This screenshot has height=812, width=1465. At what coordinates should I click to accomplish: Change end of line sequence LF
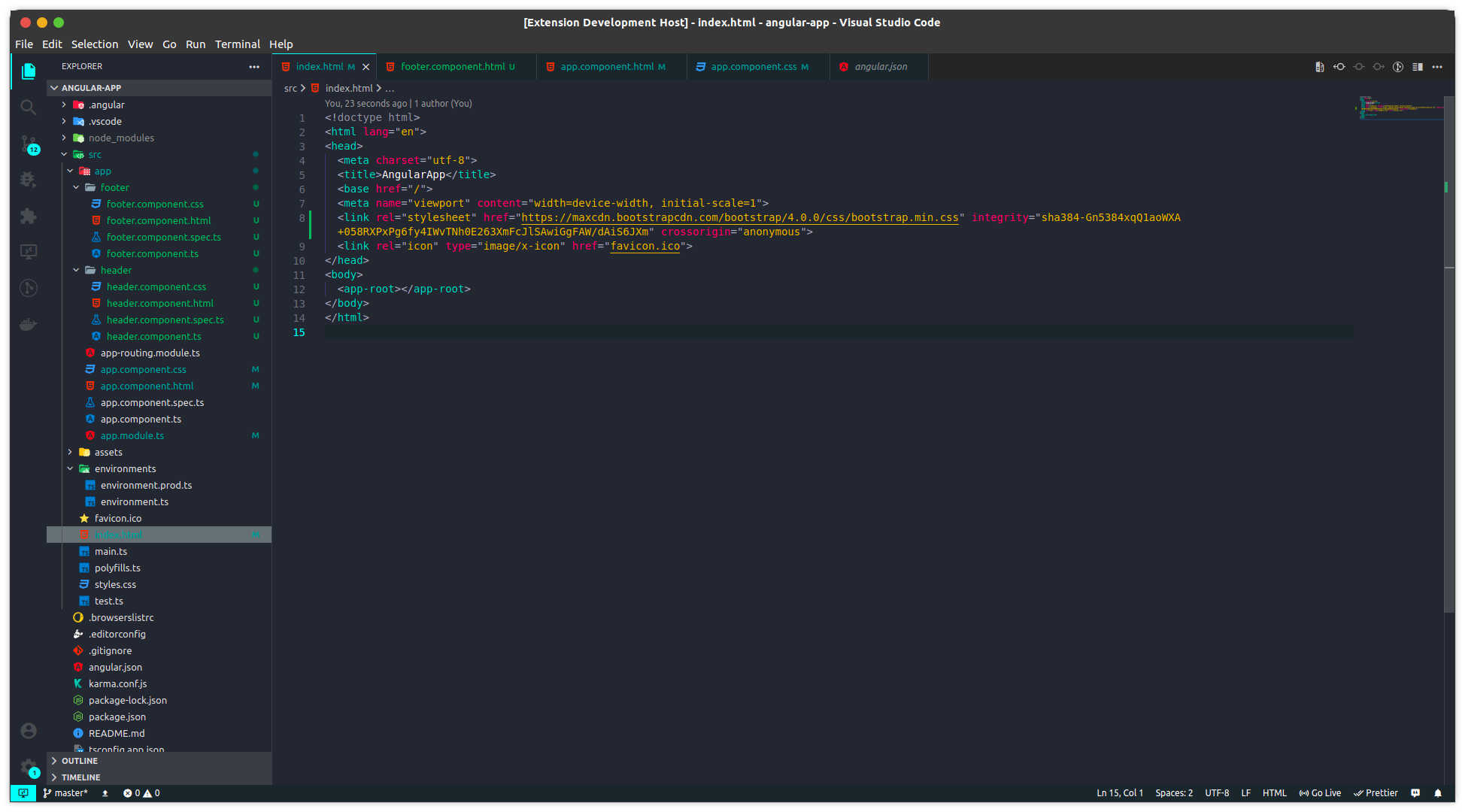[1246, 793]
